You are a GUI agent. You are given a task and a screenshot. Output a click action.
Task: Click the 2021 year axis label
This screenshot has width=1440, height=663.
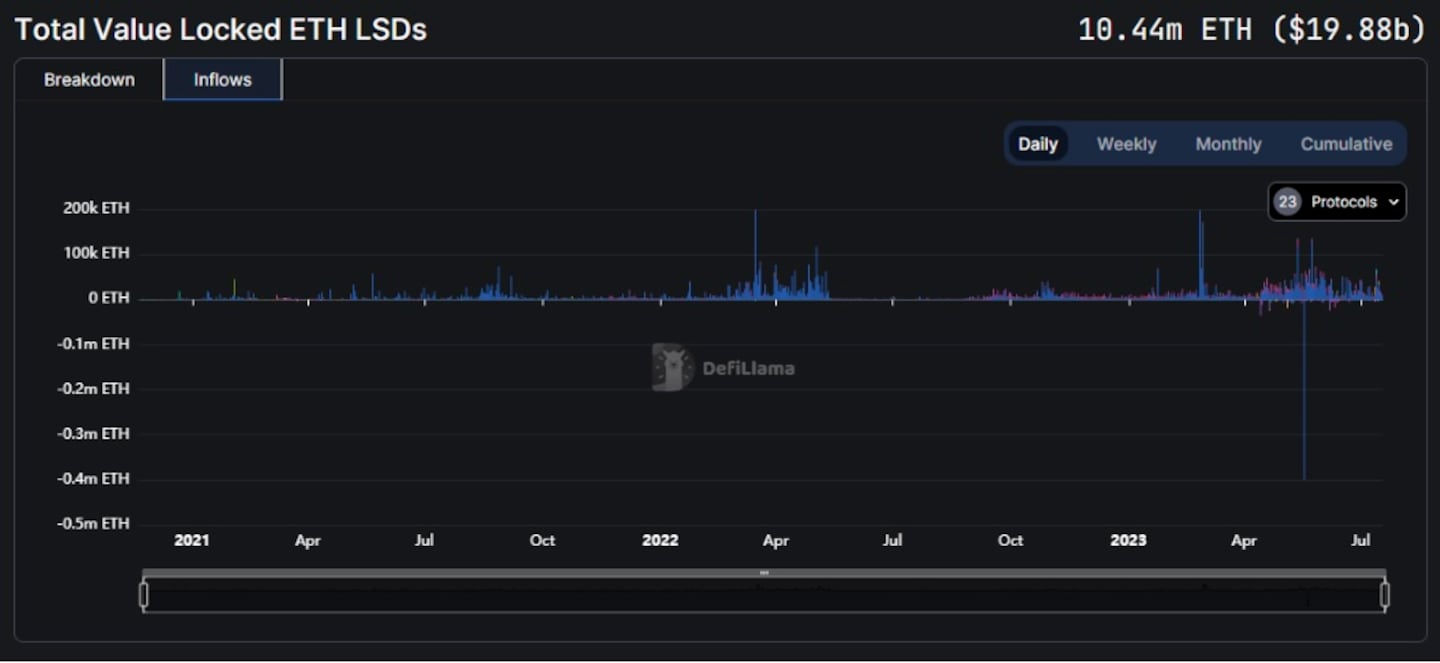(192, 540)
